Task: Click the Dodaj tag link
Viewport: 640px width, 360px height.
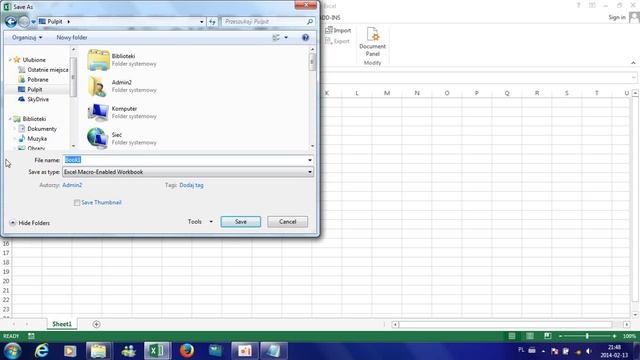Action: tap(191, 185)
